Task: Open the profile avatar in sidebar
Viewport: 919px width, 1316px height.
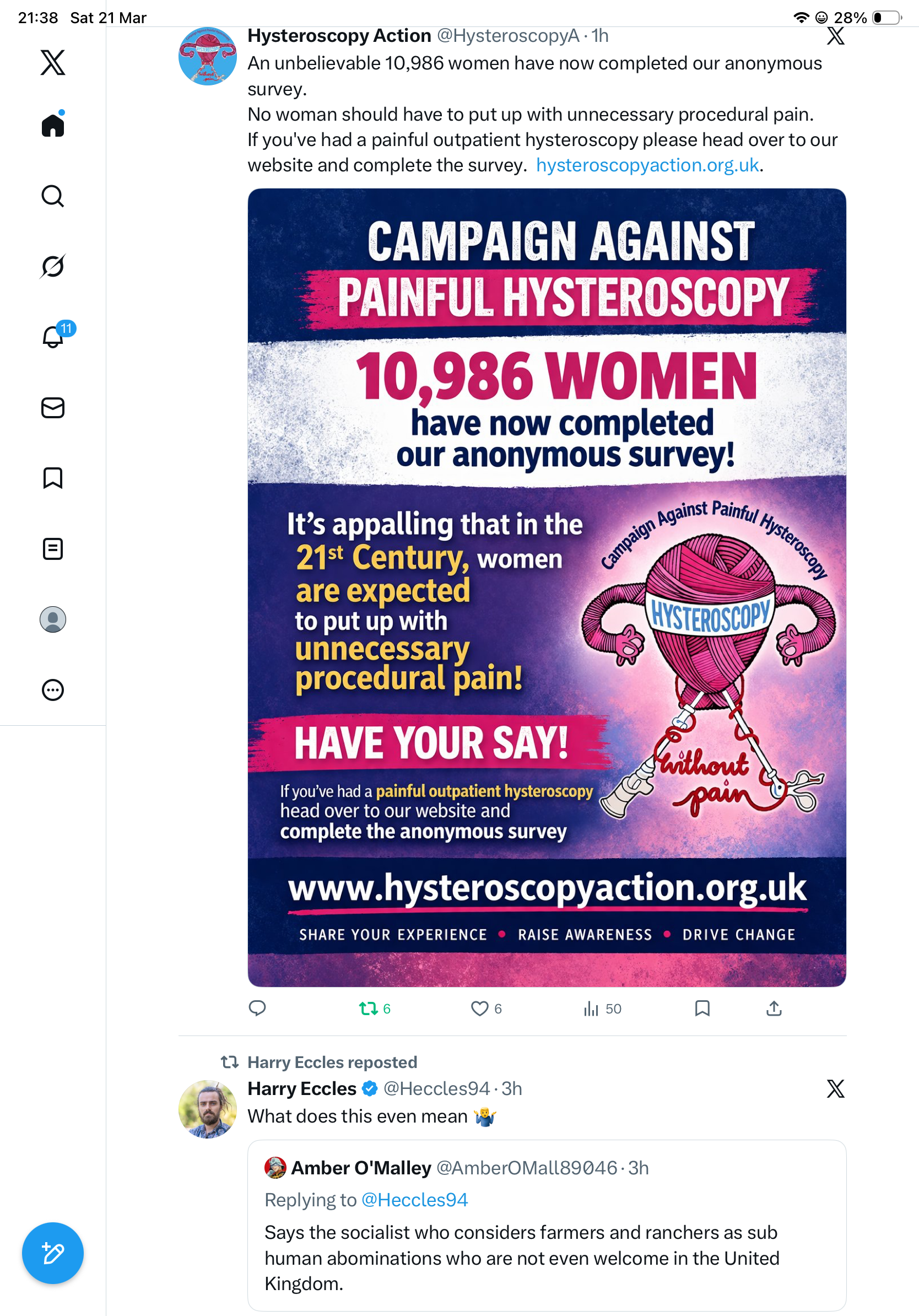Action: pos(53,619)
